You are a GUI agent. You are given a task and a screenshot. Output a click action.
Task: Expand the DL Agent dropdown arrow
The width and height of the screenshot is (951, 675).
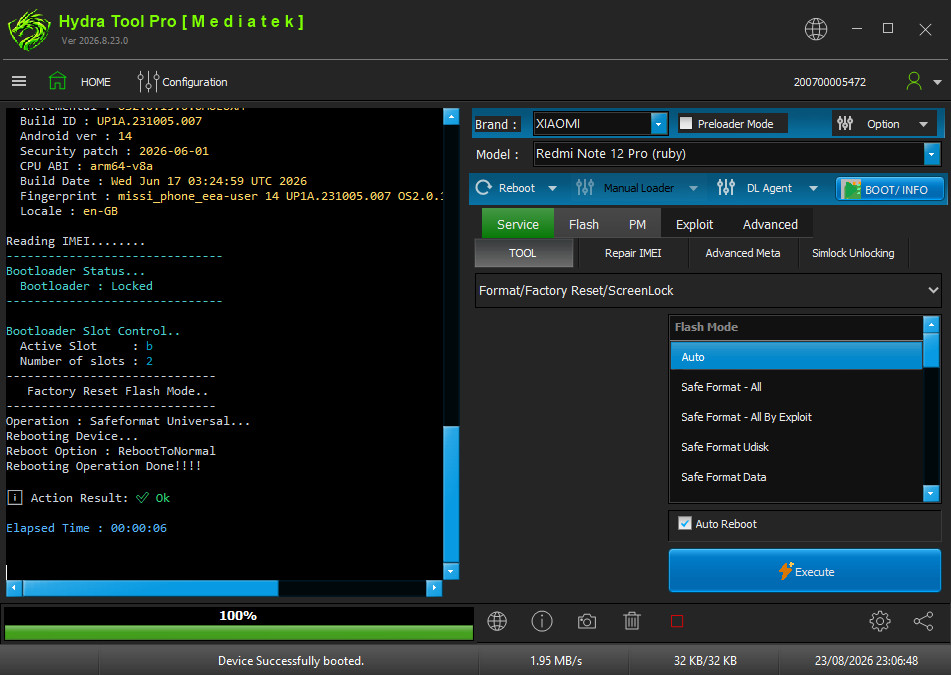(813, 189)
